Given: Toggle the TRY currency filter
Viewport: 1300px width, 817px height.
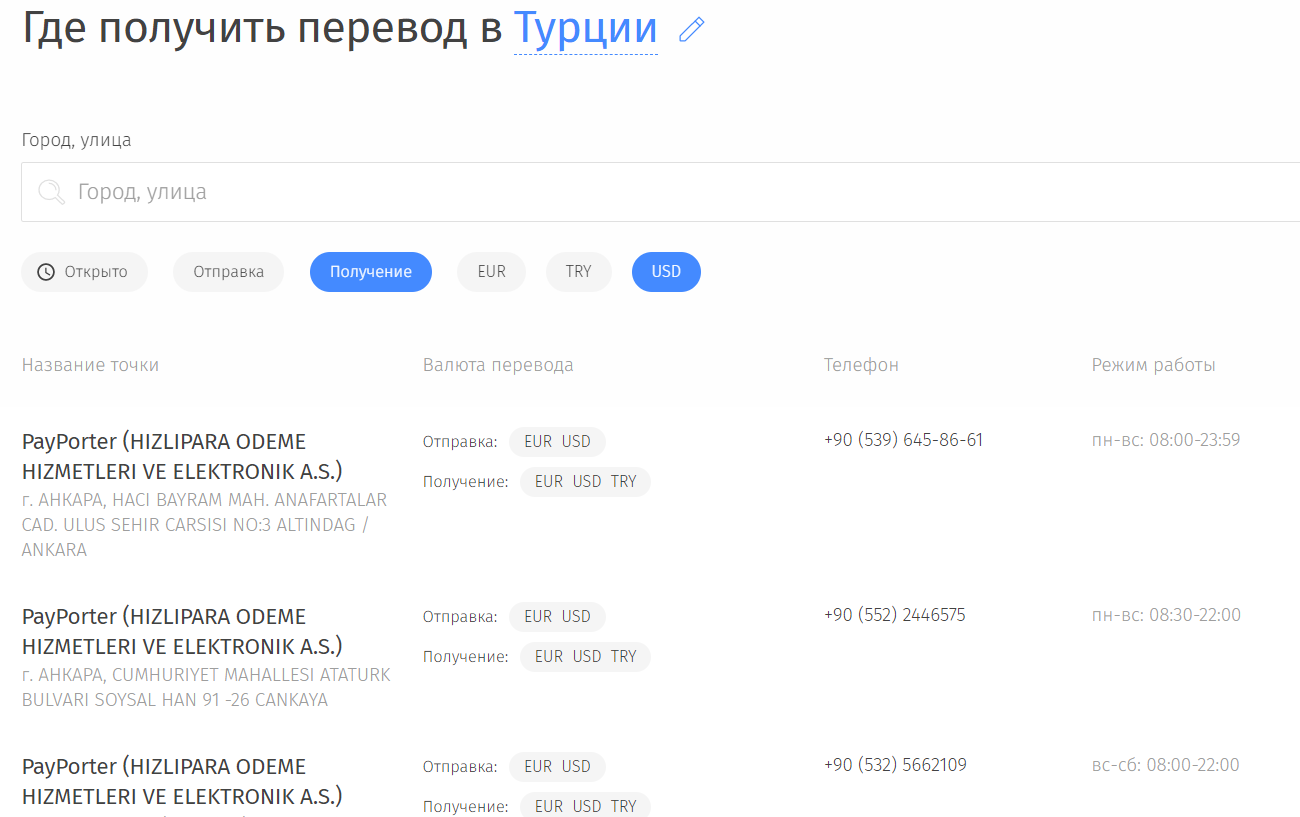Looking at the screenshot, I should [579, 272].
